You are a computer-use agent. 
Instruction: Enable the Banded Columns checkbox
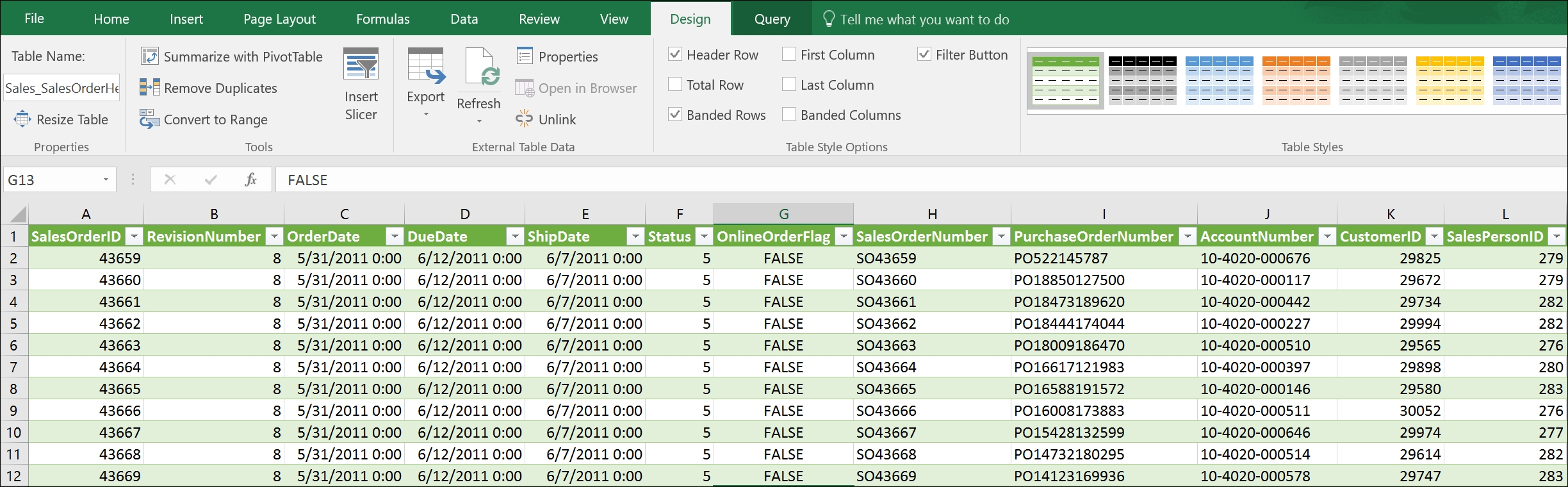(x=789, y=115)
